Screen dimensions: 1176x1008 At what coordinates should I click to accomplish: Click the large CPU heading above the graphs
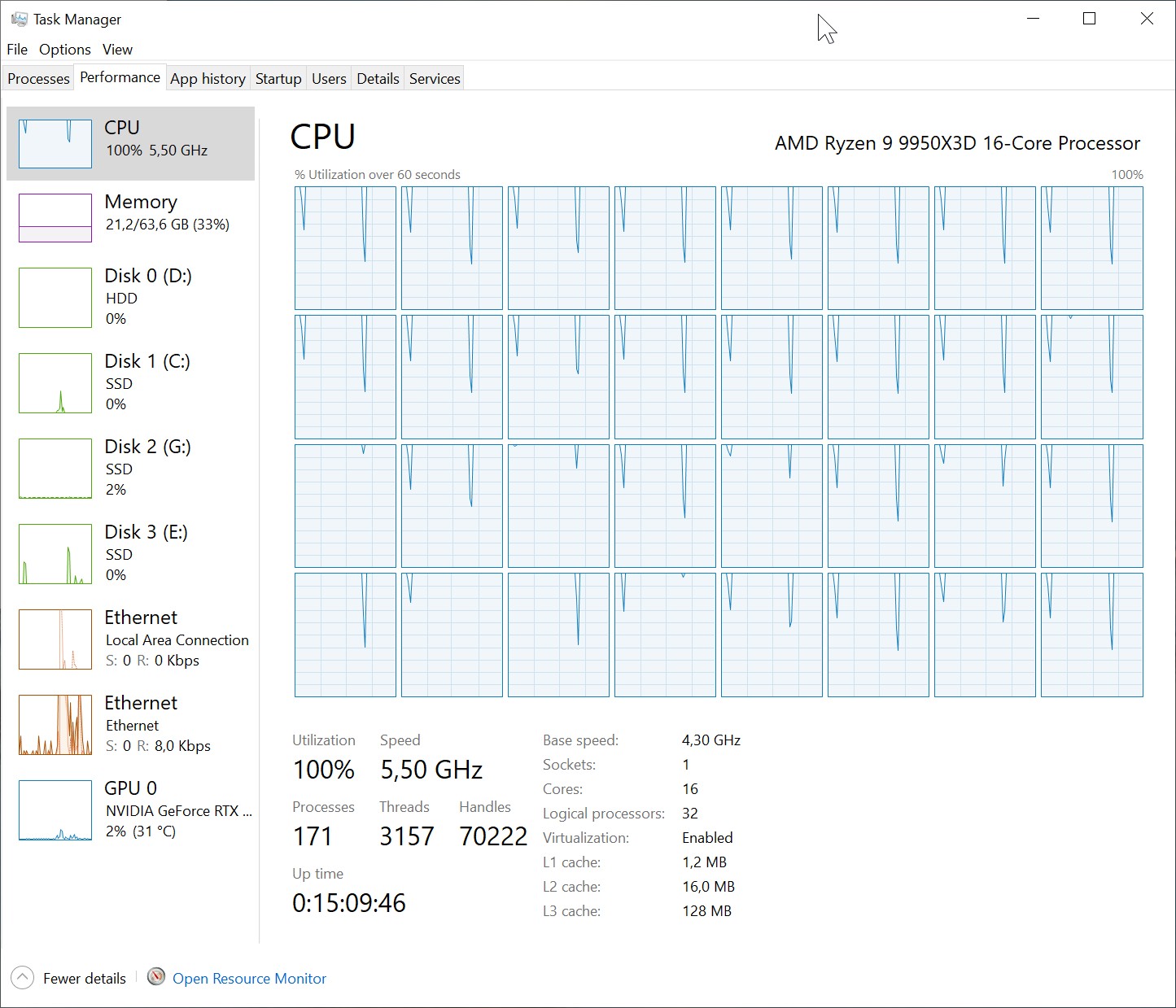click(x=323, y=137)
